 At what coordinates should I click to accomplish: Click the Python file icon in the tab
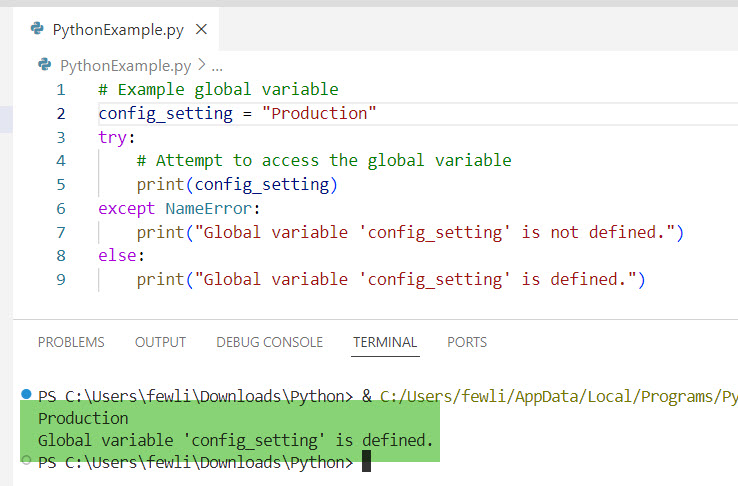coord(37,29)
